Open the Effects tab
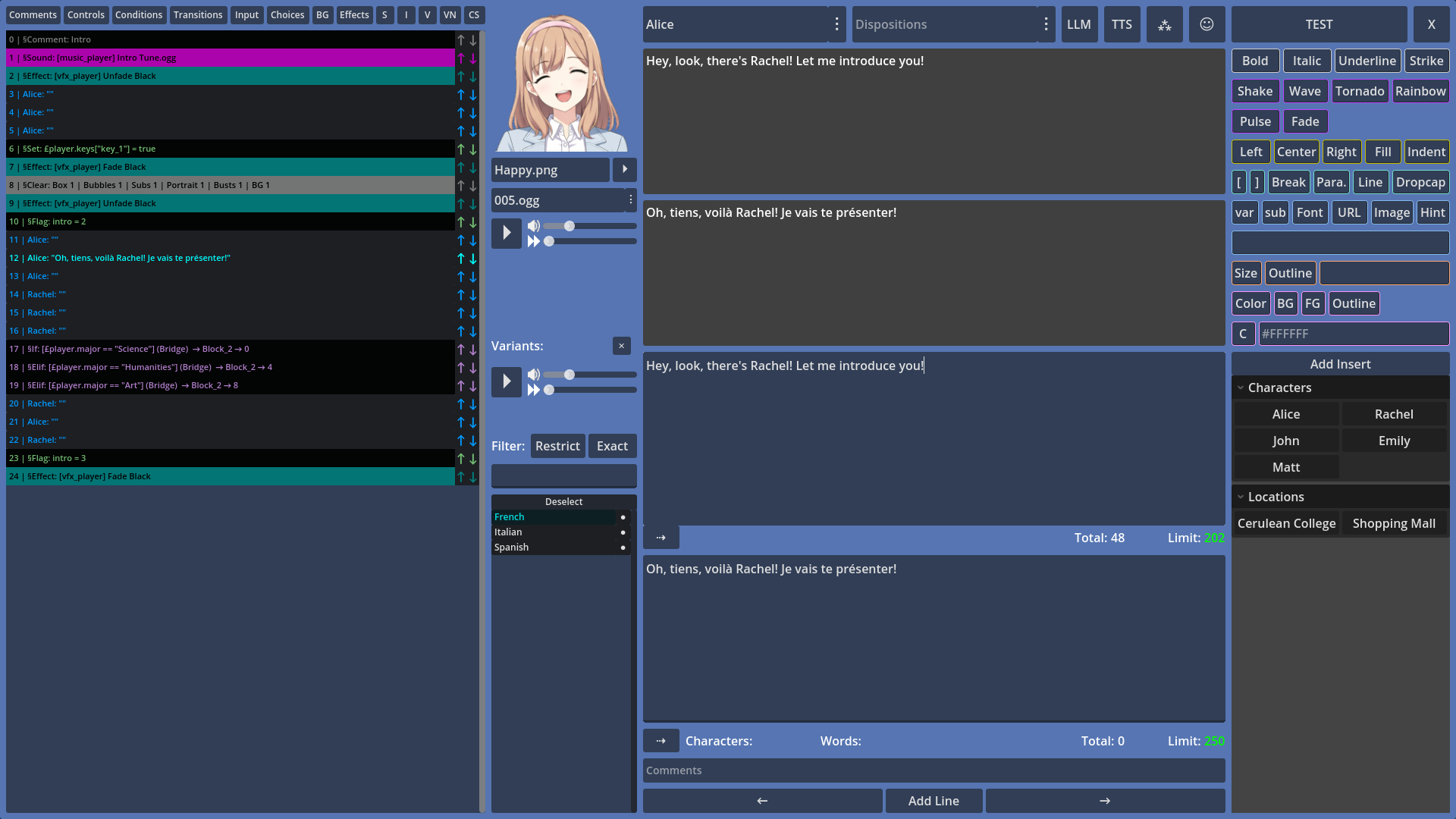Screen dimensions: 1456x819 [x=354, y=15]
